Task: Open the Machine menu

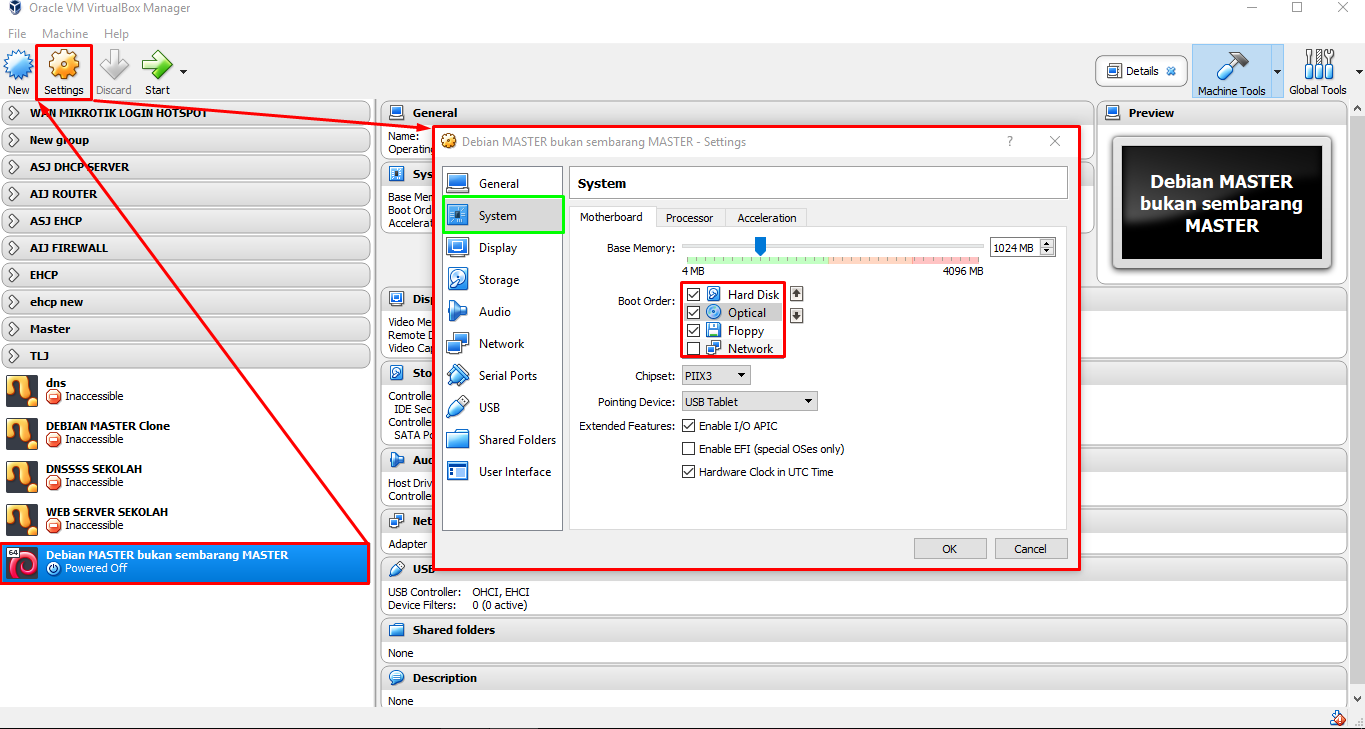Action: click(x=65, y=34)
